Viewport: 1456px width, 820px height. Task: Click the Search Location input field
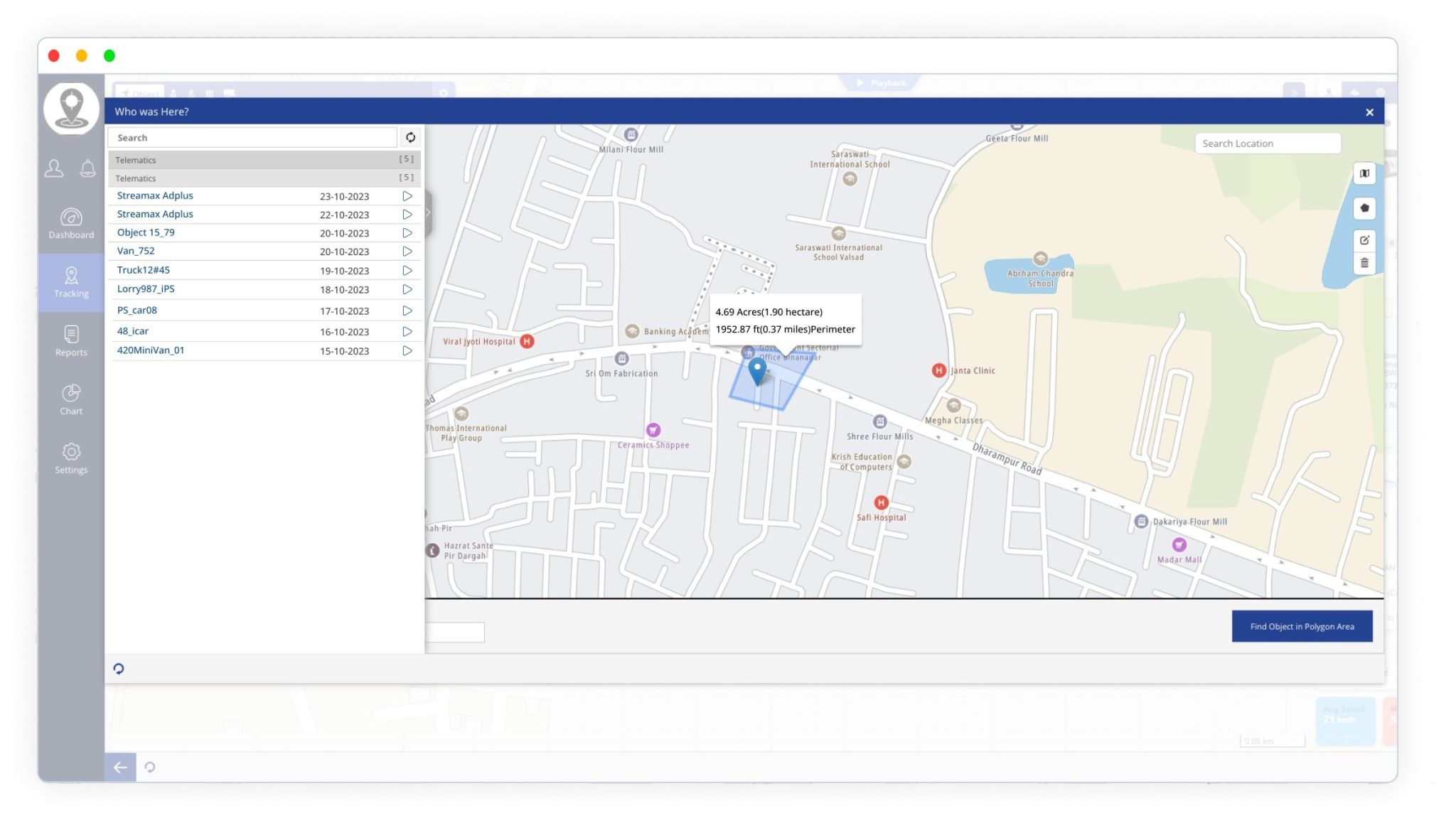[x=1267, y=144]
